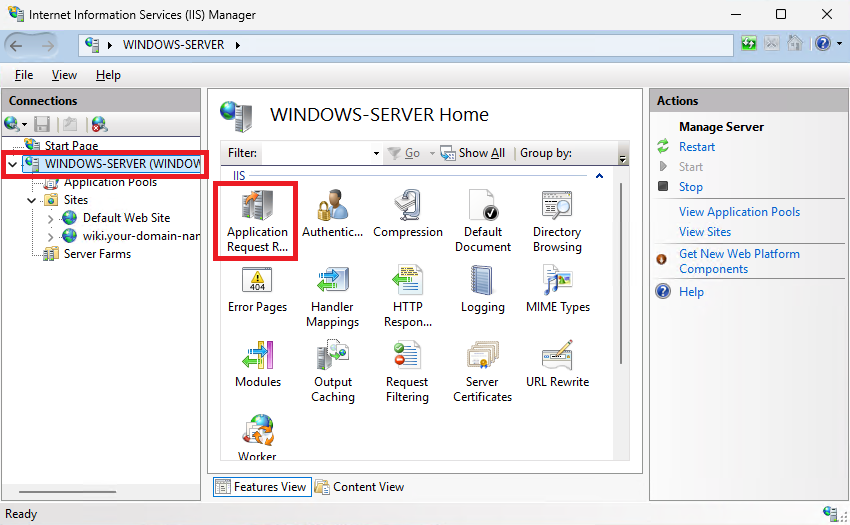Click the address bar breadcrumb field
Screen dimensions: 850x525
pos(406,45)
